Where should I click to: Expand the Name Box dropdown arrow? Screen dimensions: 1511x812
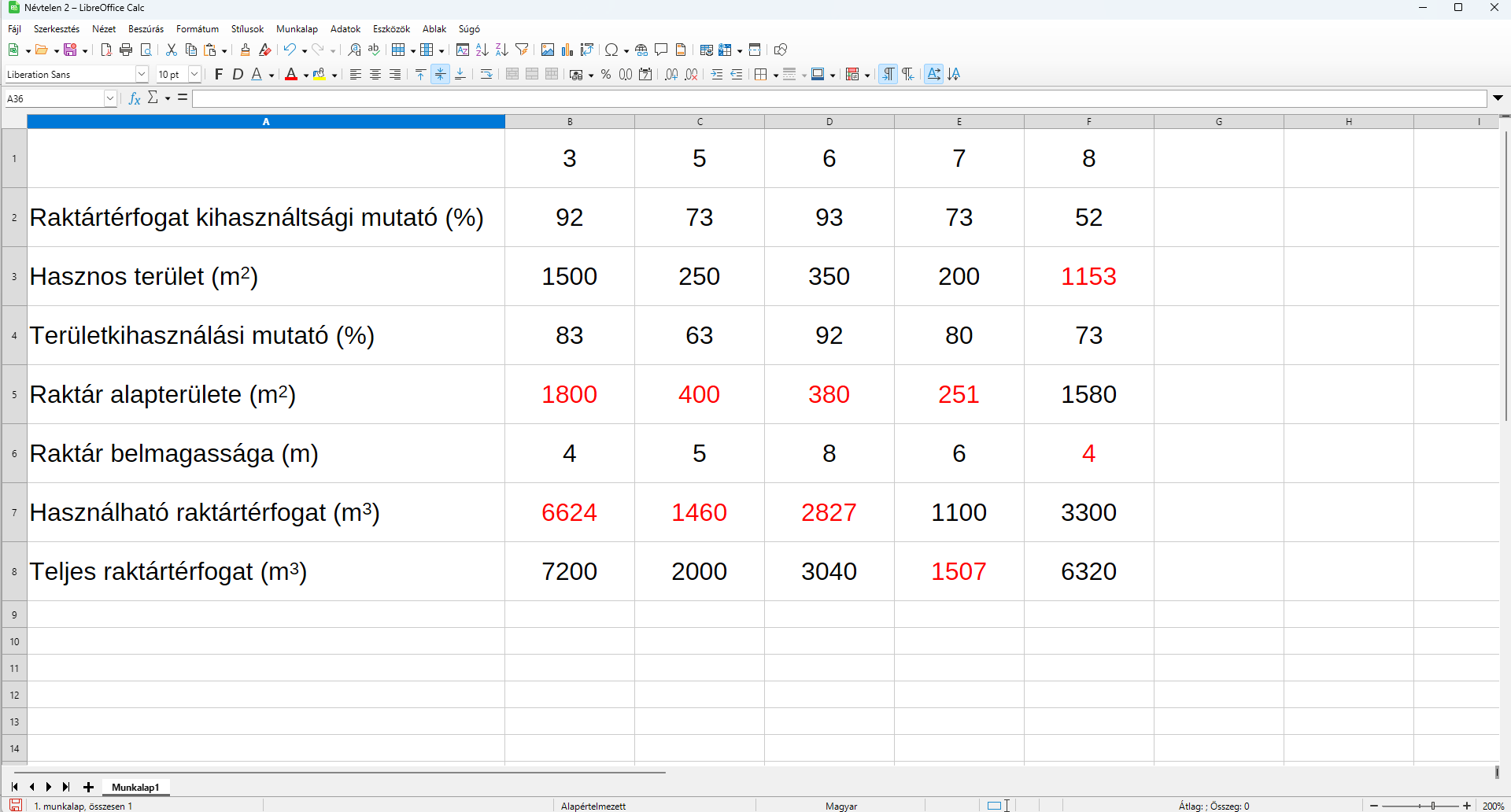pos(110,98)
